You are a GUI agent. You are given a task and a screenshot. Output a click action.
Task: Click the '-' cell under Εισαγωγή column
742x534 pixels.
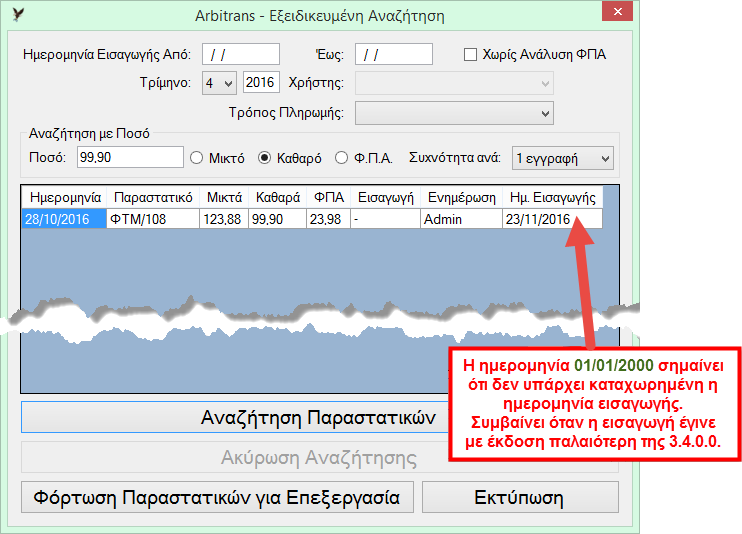click(386, 219)
